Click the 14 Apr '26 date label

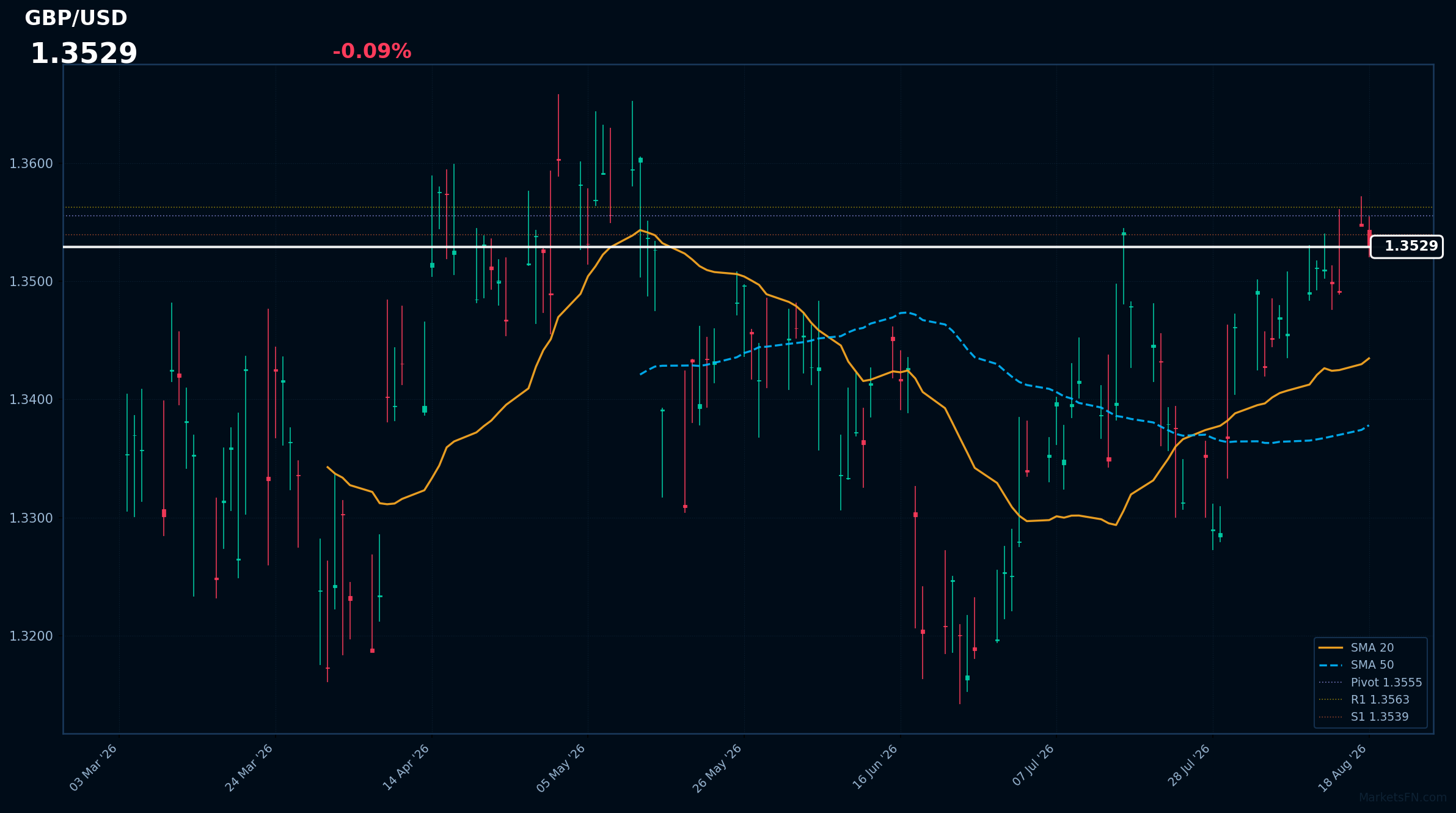point(406,768)
